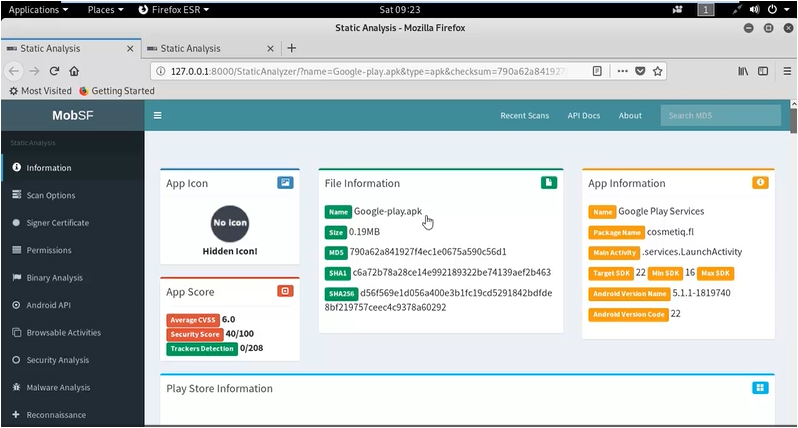
Task: Open the Scan Options sidebar item
Action: coord(50,195)
